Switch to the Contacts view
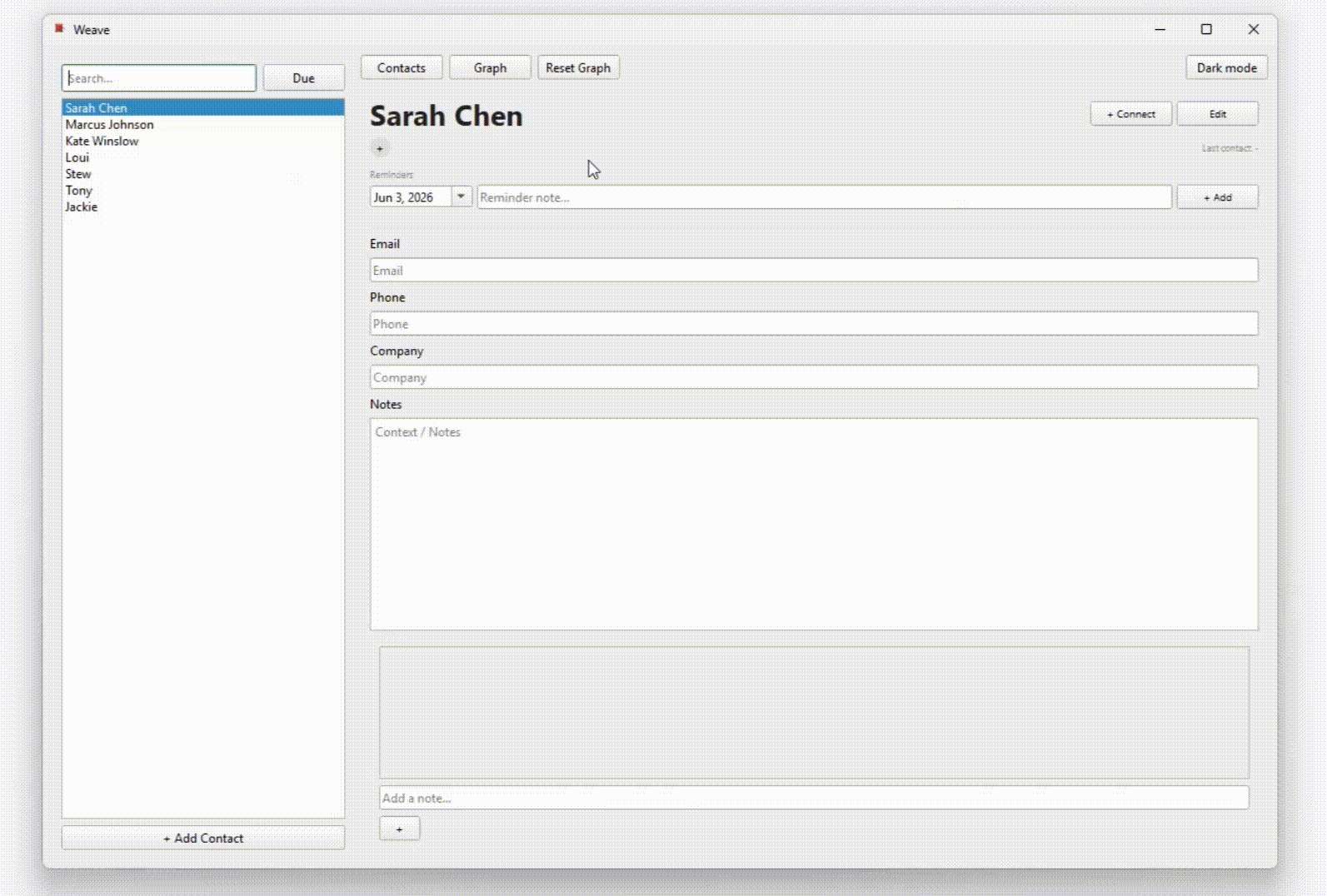The height and width of the screenshot is (896, 1327). 402,67
